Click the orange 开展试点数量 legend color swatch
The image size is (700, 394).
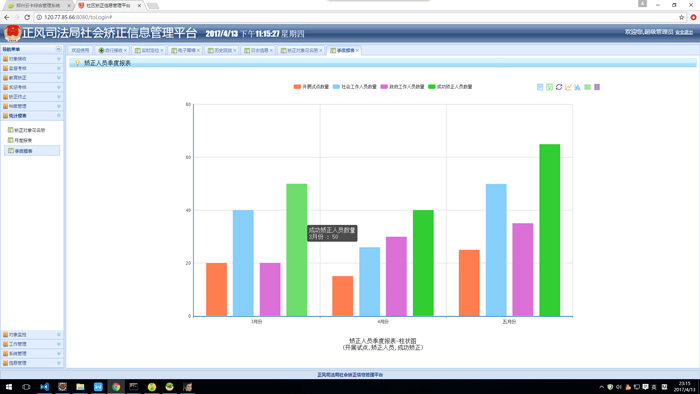click(297, 87)
